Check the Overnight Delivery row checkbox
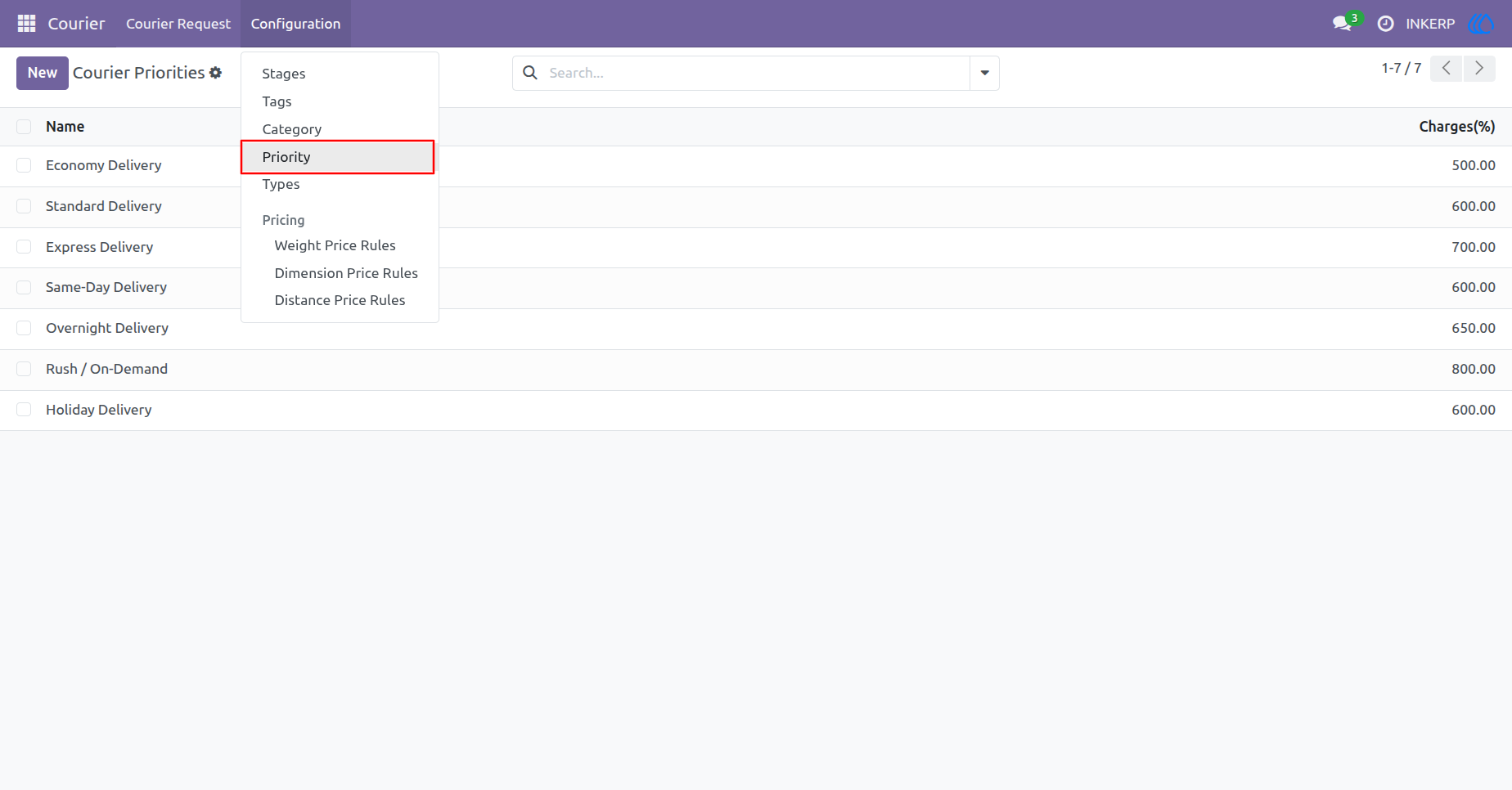Viewport: 1512px width, 790px height. coord(24,328)
